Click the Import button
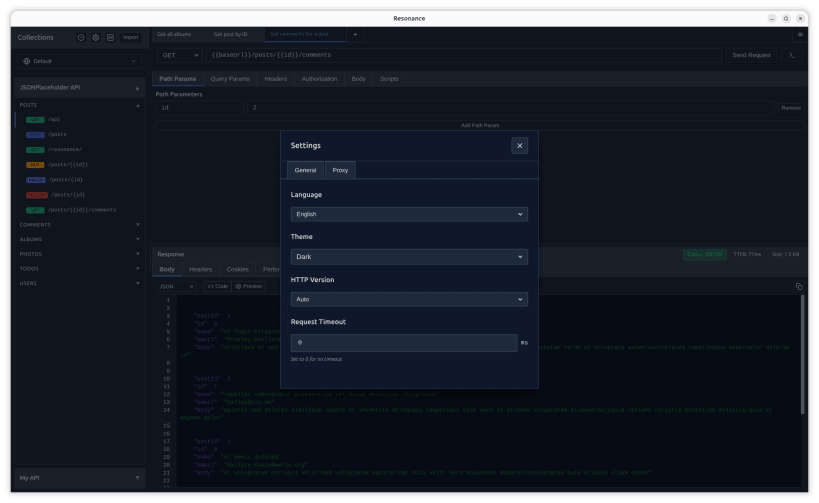The width and height of the screenshot is (819, 503). click(x=131, y=38)
